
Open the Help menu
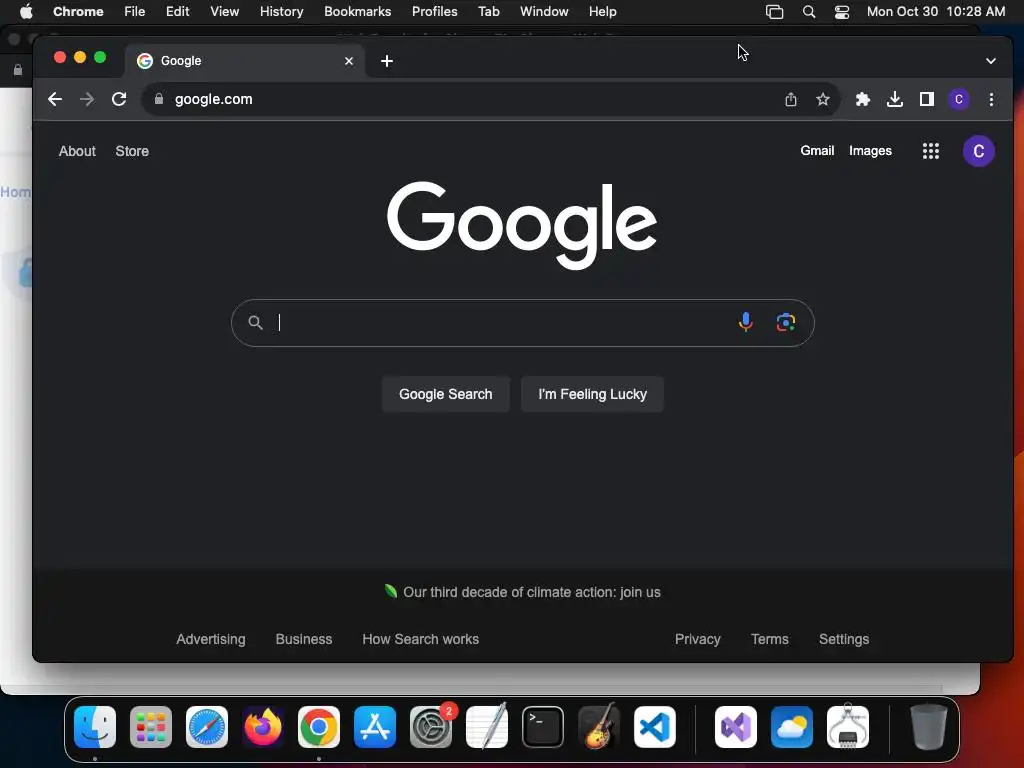coord(602,11)
